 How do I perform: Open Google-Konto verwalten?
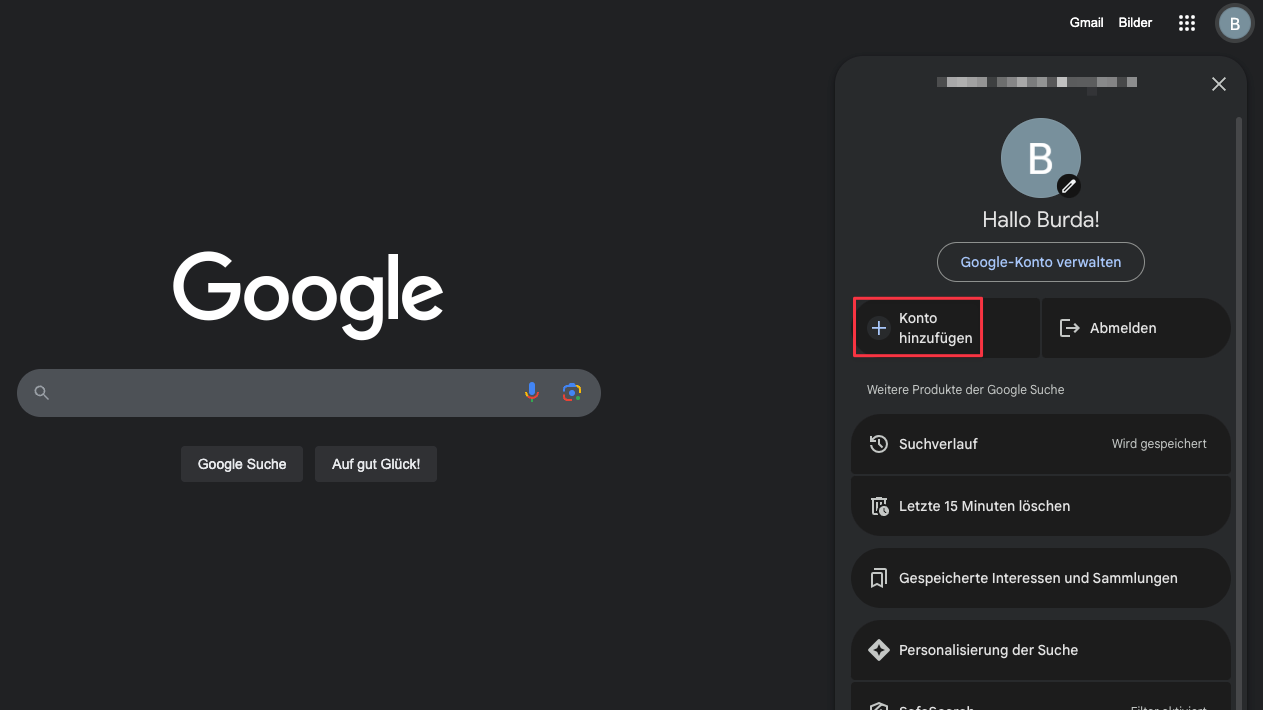(x=1040, y=262)
